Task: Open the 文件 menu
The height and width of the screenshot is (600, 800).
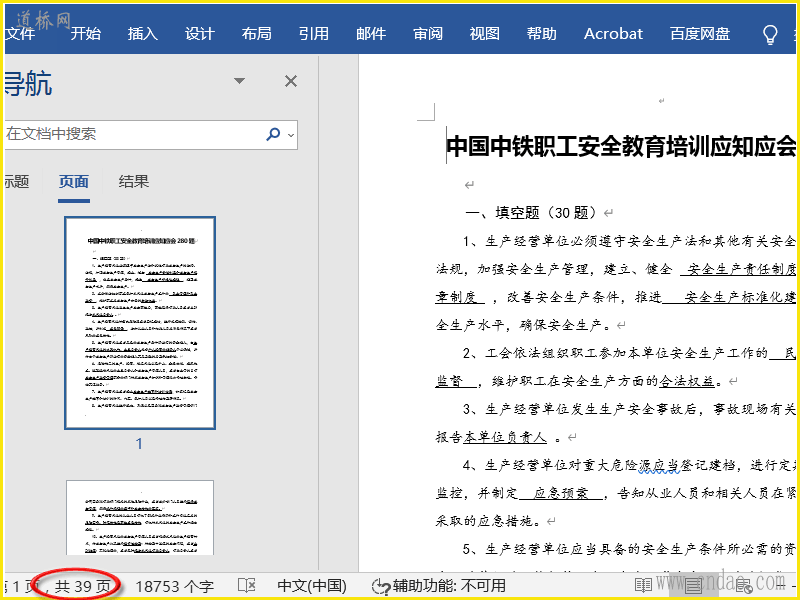Action: [x=20, y=33]
